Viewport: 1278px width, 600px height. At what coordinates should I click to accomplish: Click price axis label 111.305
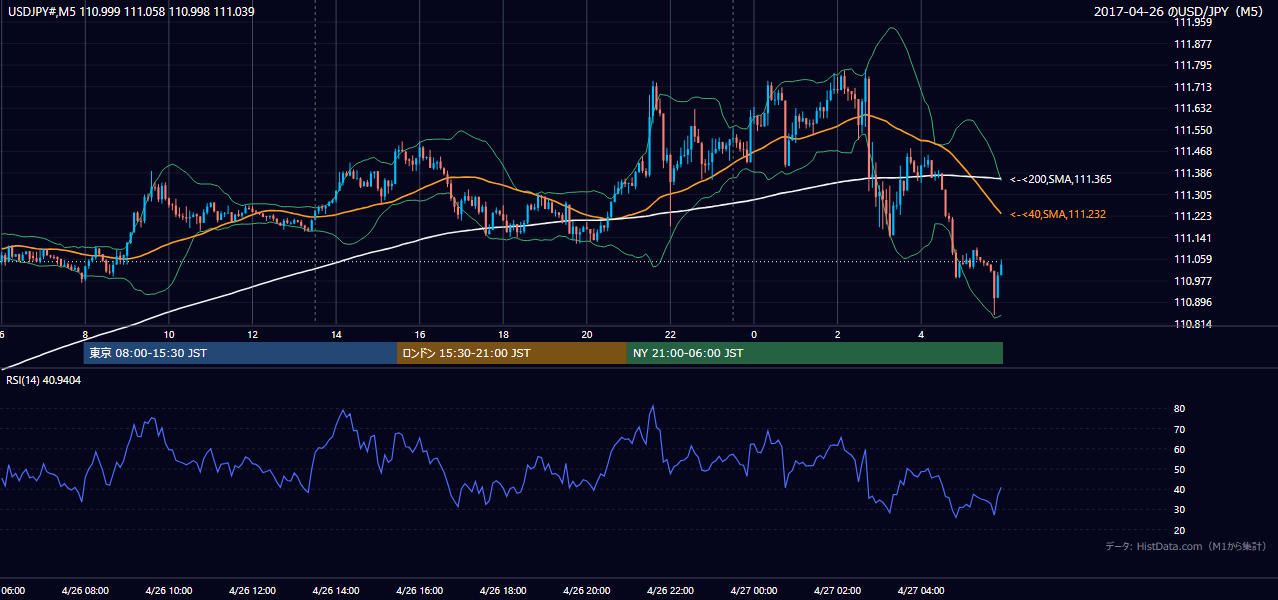pos(1192,195)
